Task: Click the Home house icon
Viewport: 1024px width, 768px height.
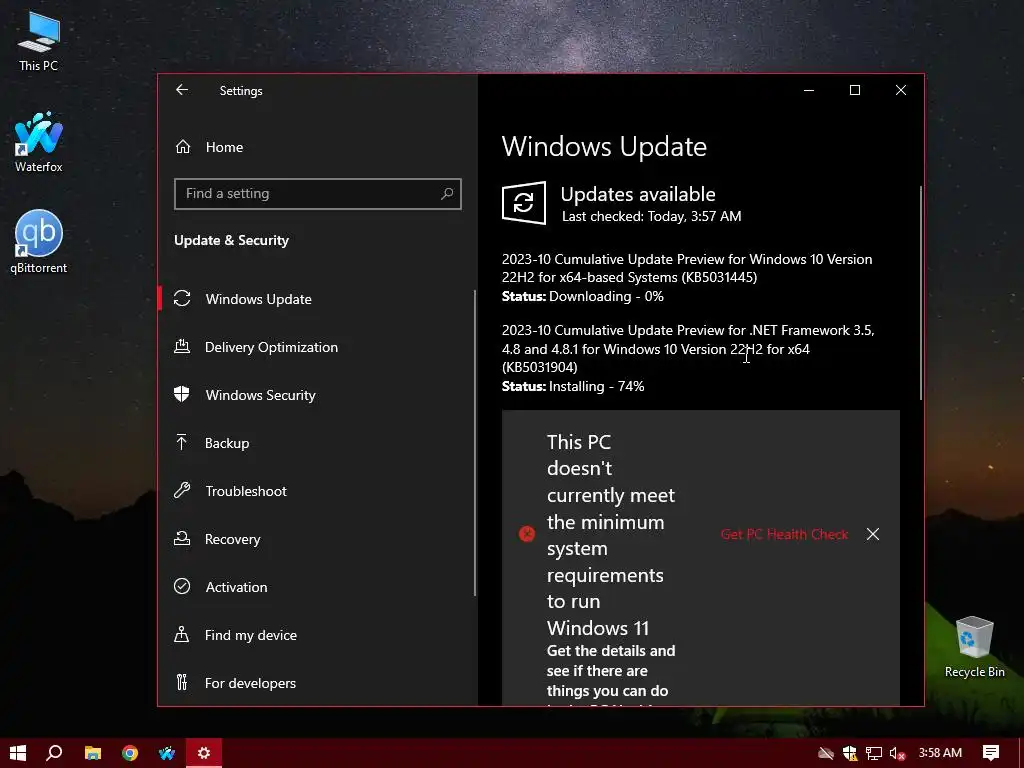Action: coord(183,146)
